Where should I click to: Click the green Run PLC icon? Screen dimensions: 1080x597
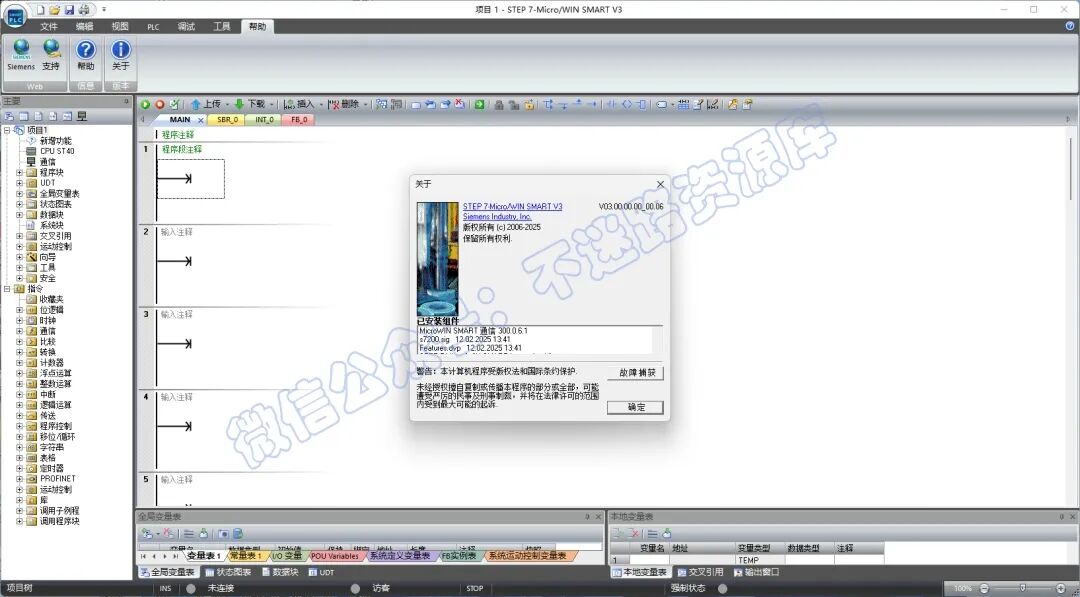tap(145, 104)
